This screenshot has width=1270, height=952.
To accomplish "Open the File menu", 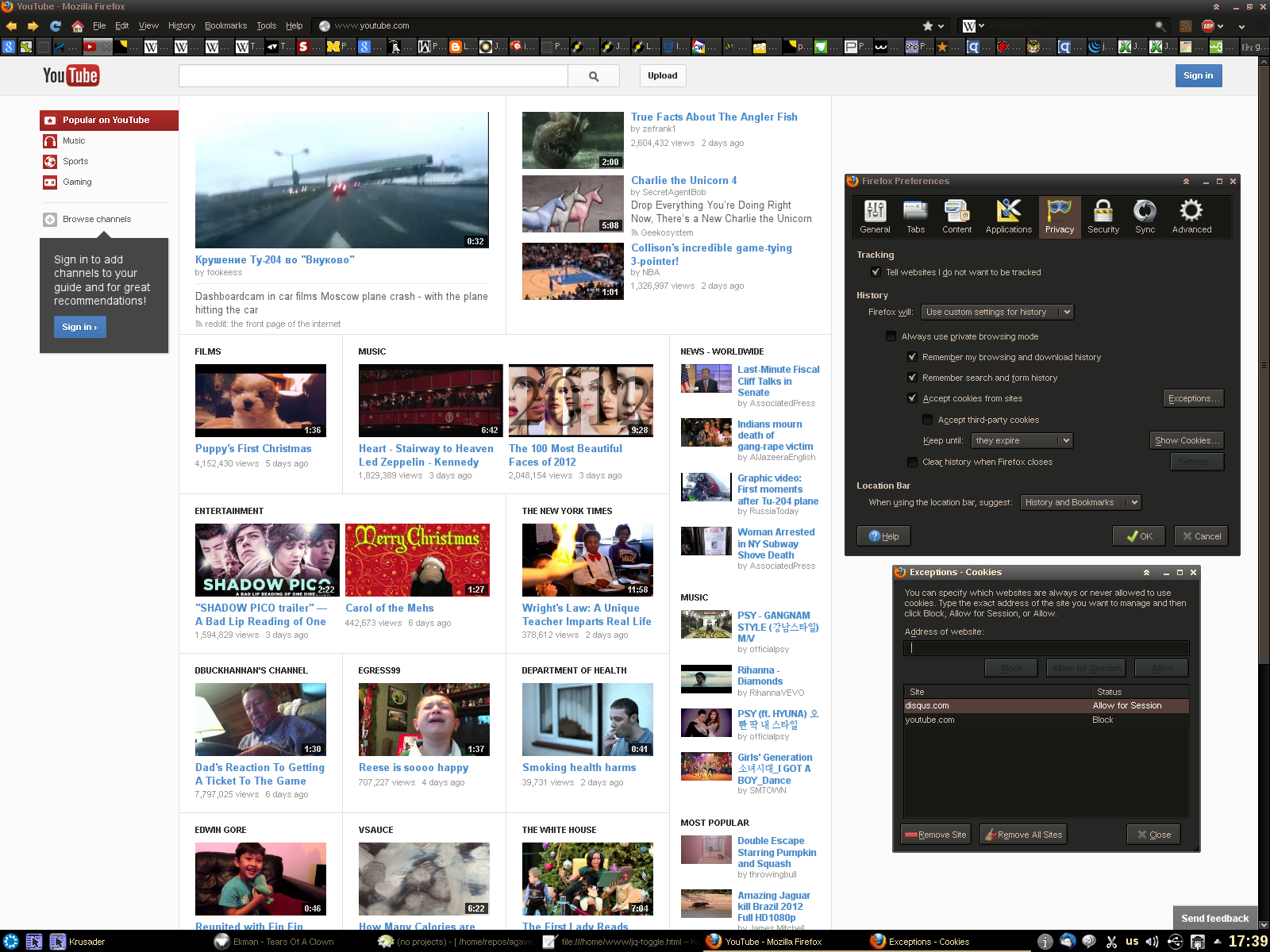I will tap(99, 26).
